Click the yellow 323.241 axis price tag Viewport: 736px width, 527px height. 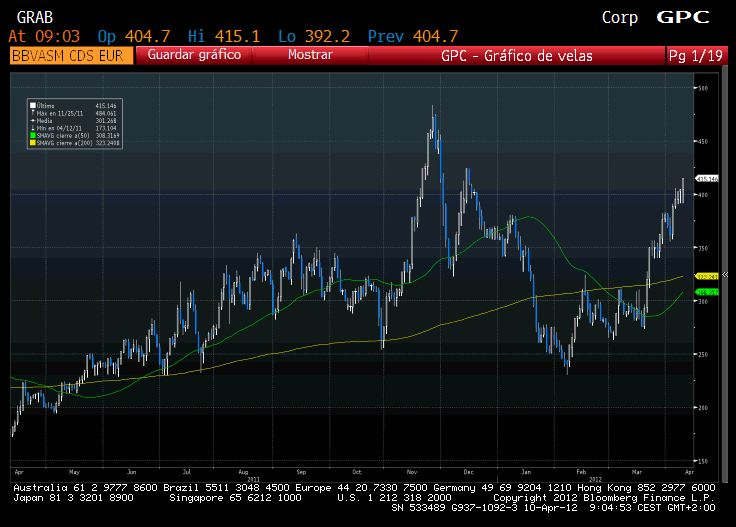(707, 277)
